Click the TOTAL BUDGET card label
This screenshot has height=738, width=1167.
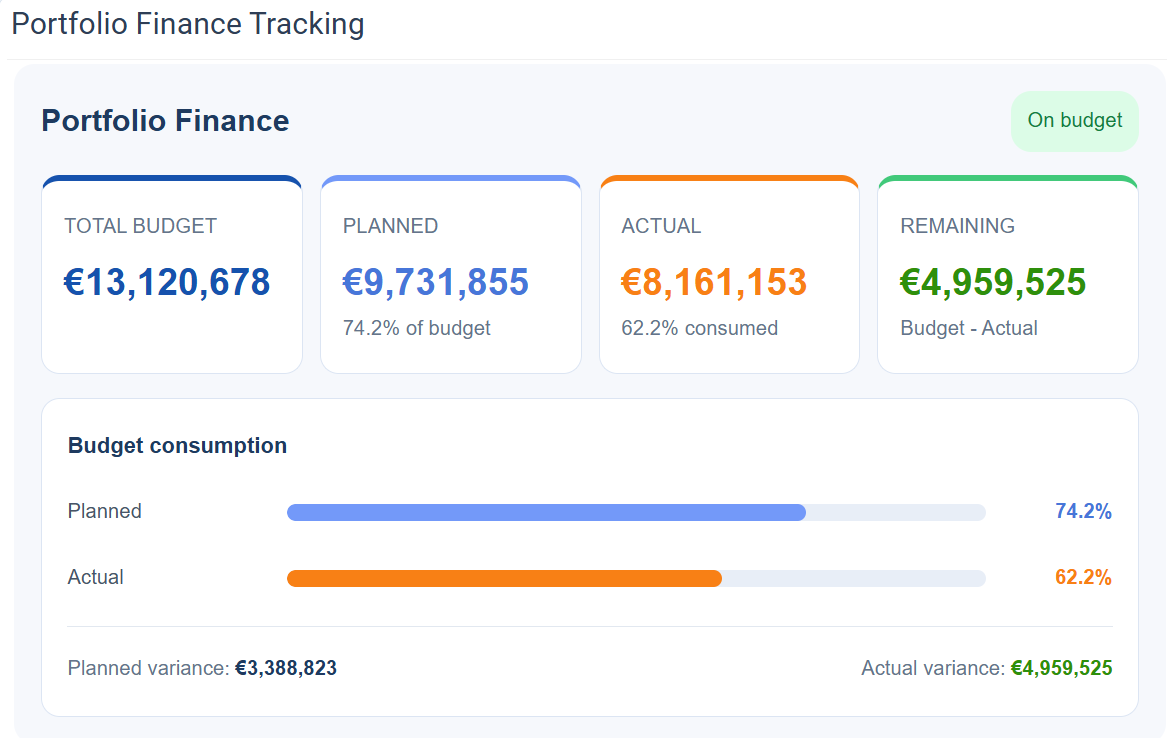tap(141, 226)
